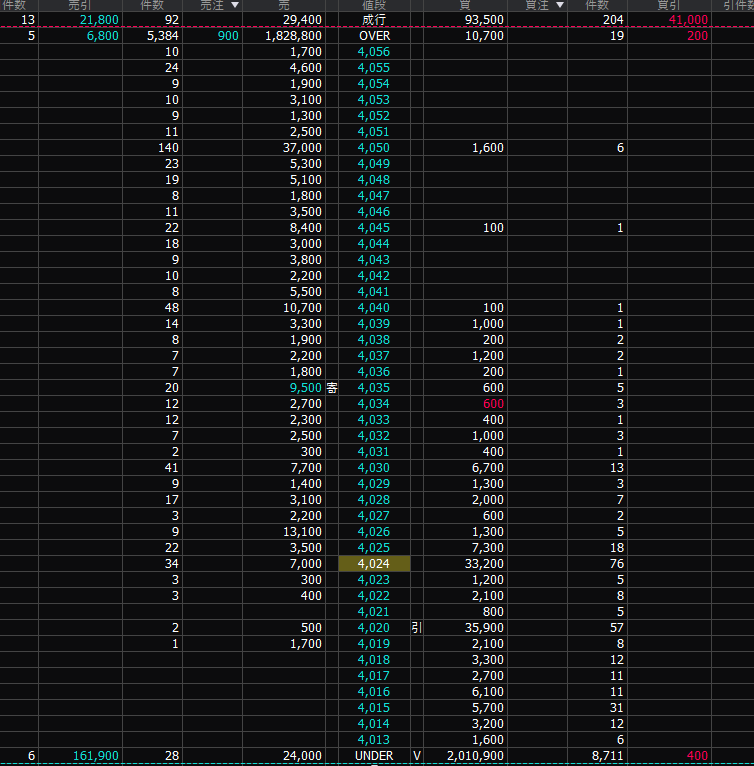
Task: Click the V marker next to UNDER
Action: (x=417, y=756)
